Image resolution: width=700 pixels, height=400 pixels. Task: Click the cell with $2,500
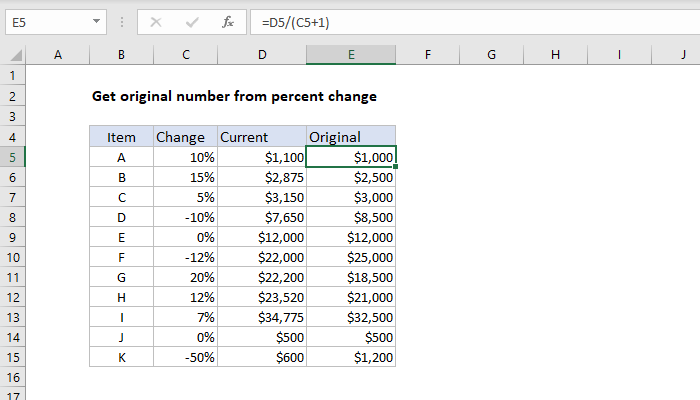pos(351,177)
